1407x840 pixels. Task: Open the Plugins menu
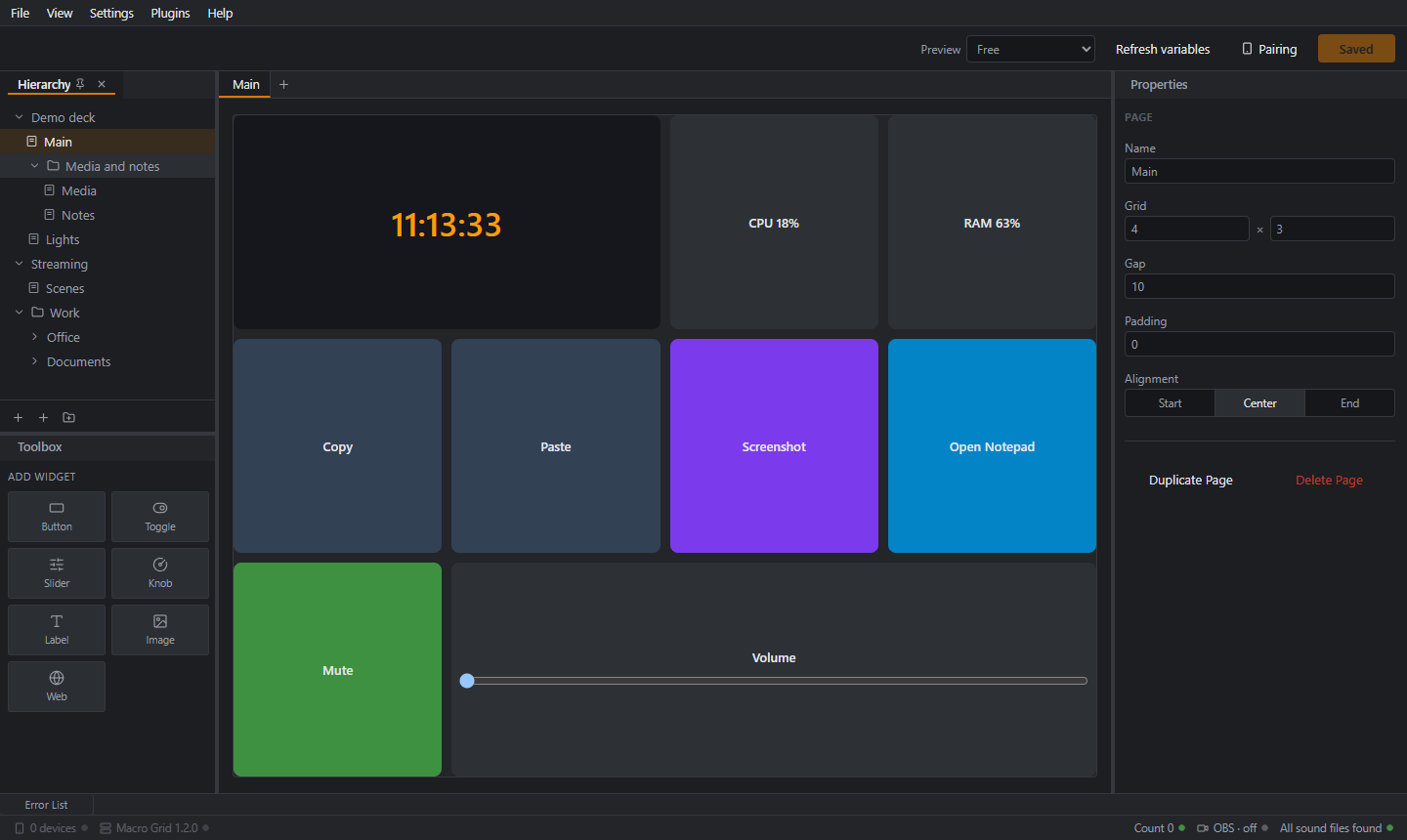[170, 13]
